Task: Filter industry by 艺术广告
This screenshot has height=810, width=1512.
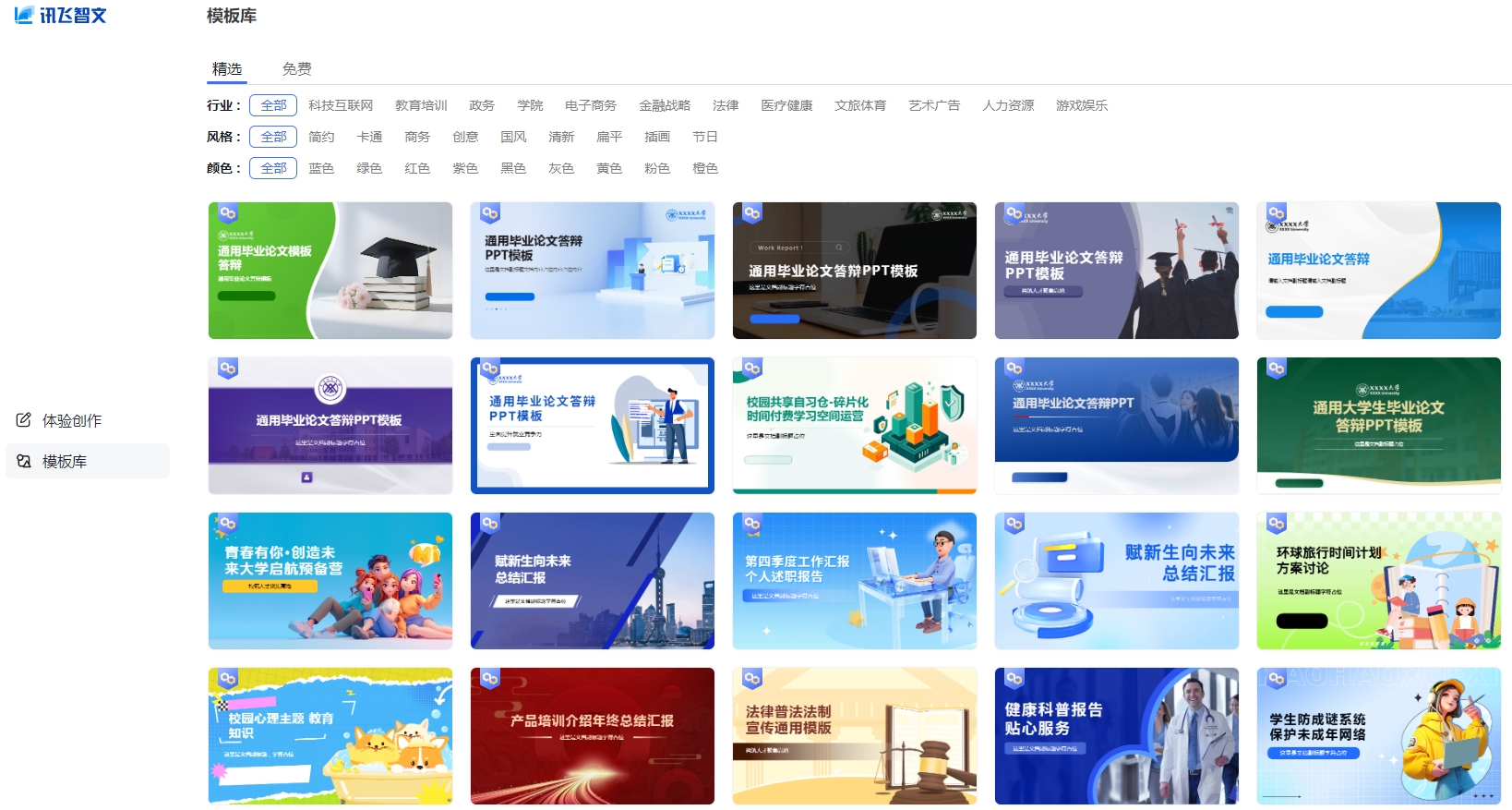Action: point(934,105)
